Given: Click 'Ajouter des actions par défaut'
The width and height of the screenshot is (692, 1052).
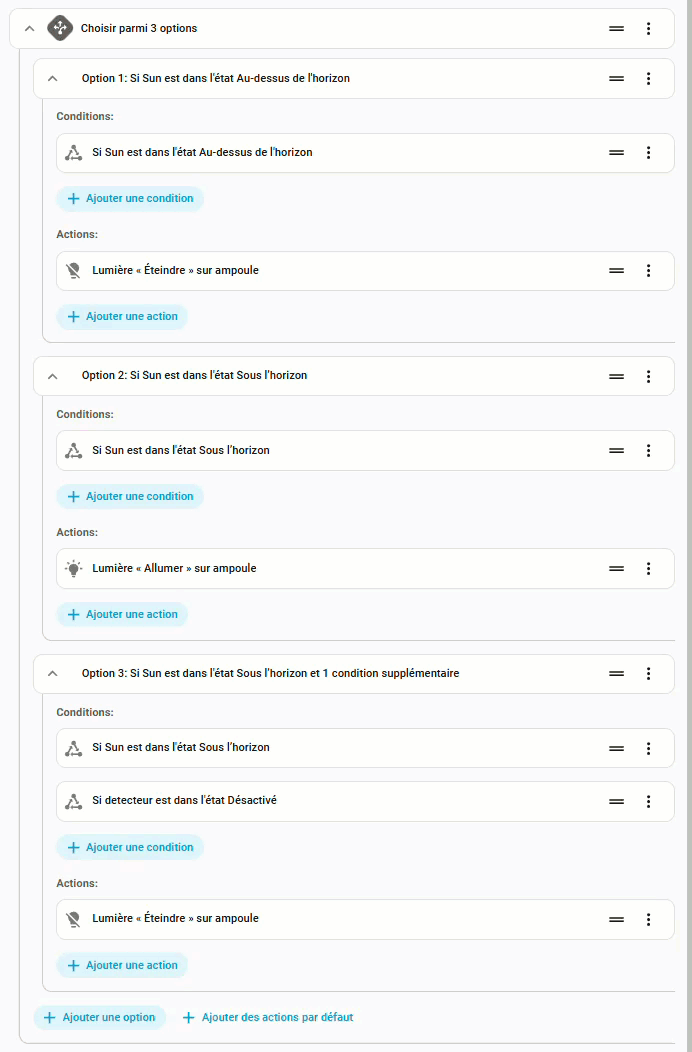Looking at the screenshot, I should click(268, 1017).
